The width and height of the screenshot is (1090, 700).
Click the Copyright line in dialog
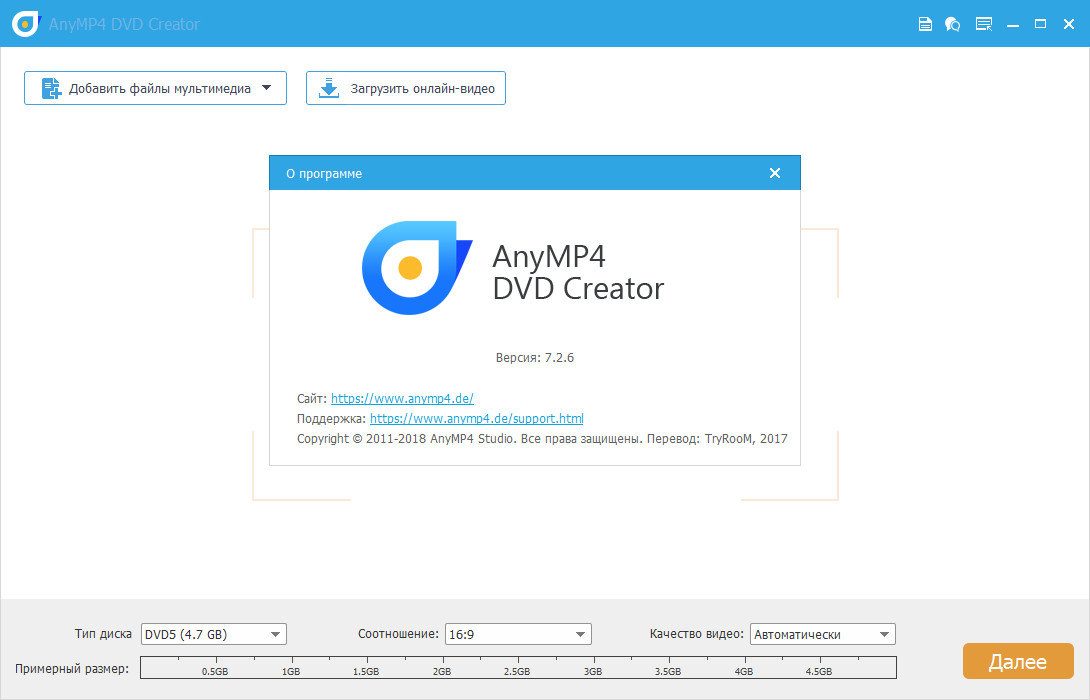click(x=542, y=439)
